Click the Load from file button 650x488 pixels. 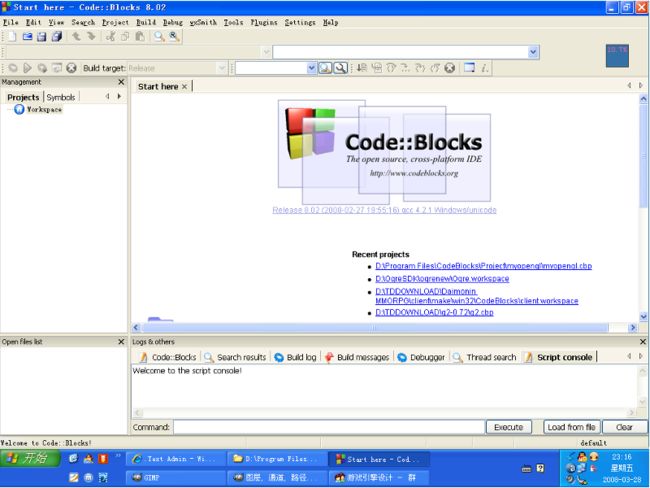[571, 427]
